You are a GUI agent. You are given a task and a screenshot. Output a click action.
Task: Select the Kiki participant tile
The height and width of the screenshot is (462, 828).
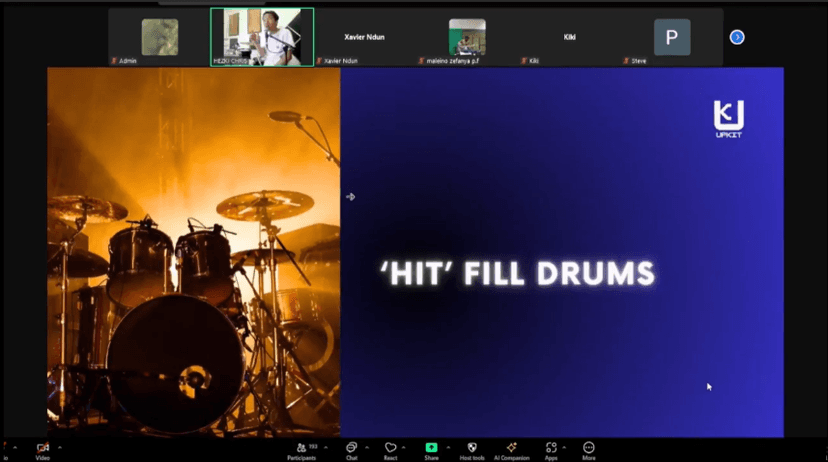click(x=569, y=38)
